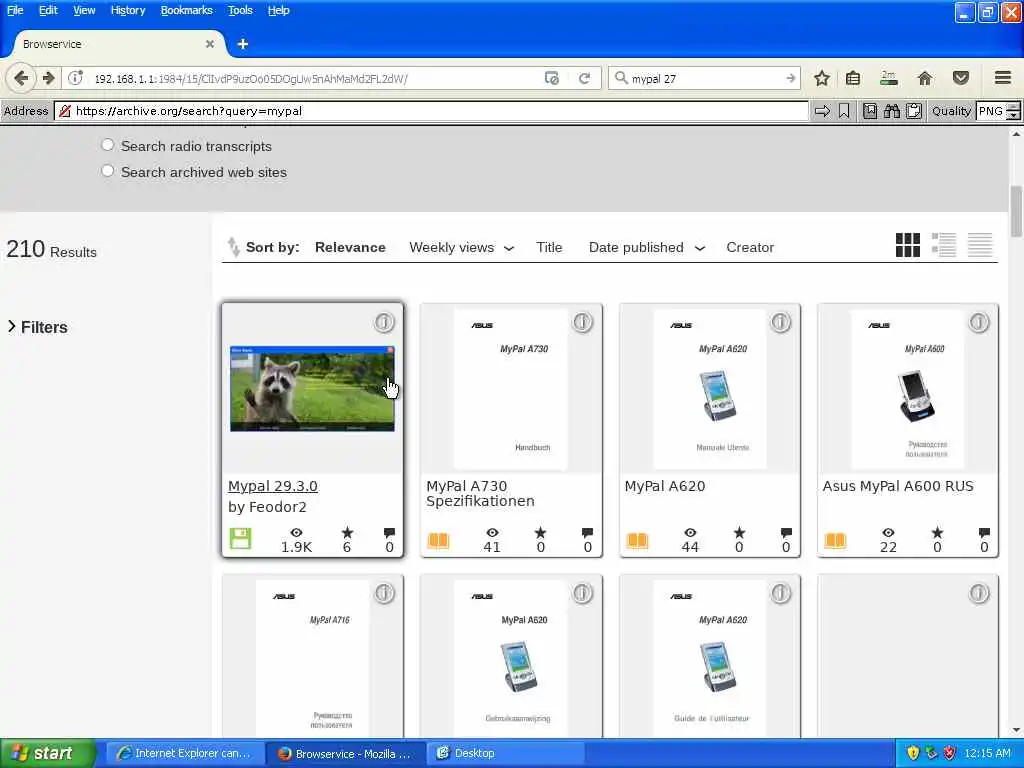The height and width of the screenshot is (768, 1024).
Task: Close the Browservice tab
Action: click(x=210, y=44)
